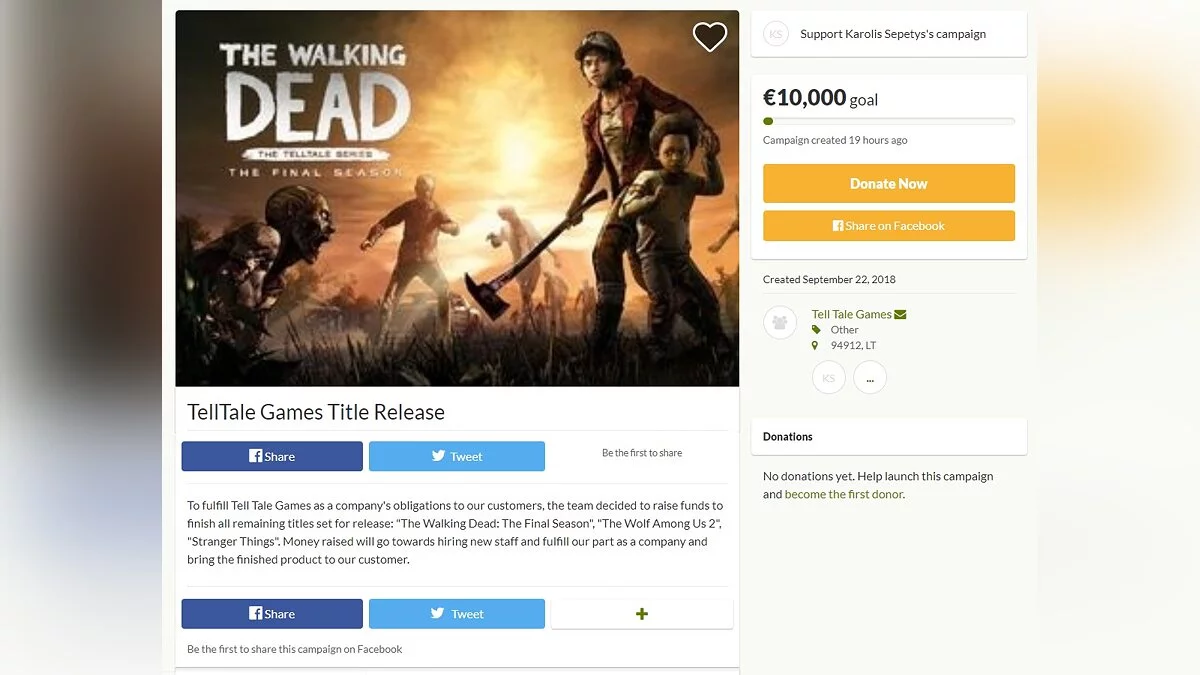Viewport: 1200px width, 675px height.
Task: Click the top Facebook Share button
Action: [272, 456]
